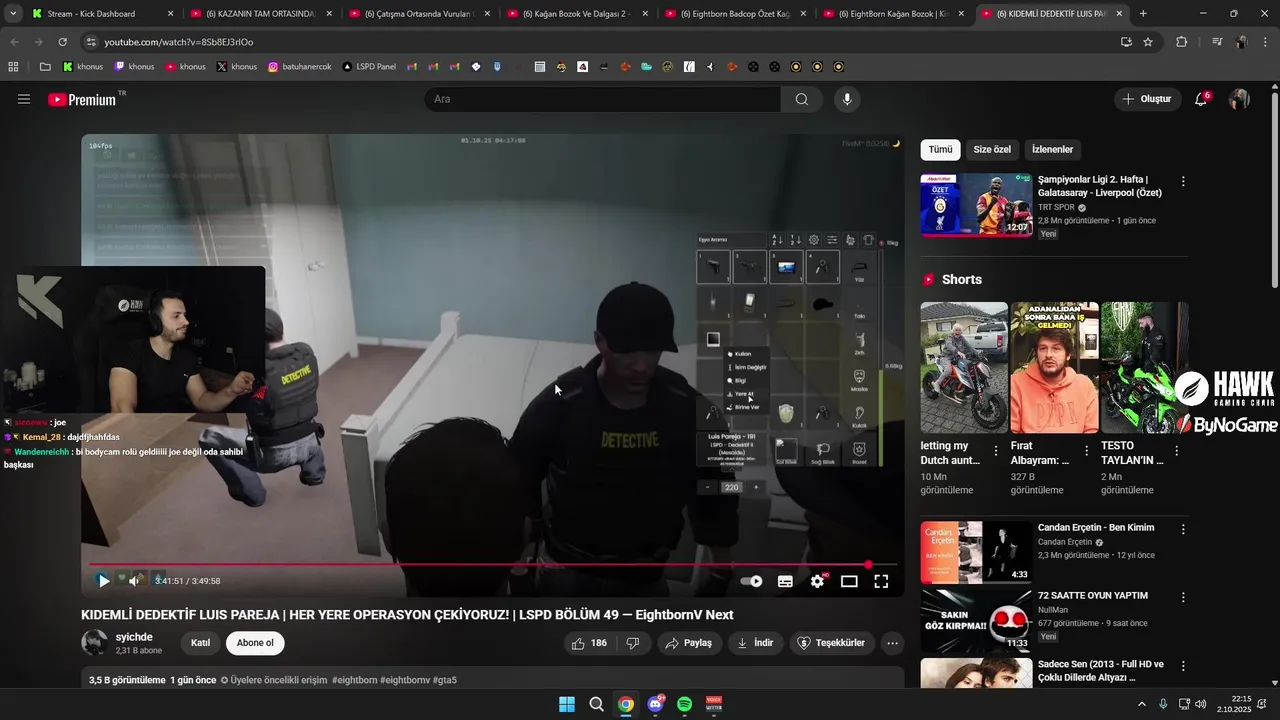Open Spotify from the taskbar
This screenshot has width=1280, height=720.
[x=685, y=704]
